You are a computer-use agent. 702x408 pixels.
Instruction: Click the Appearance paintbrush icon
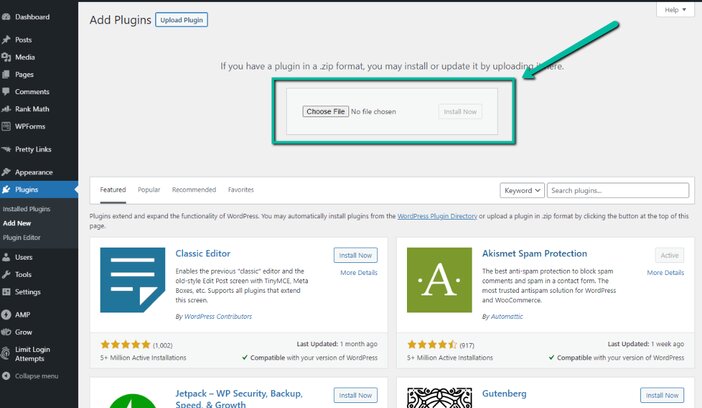pyautogui.click(x=6, y=172)
